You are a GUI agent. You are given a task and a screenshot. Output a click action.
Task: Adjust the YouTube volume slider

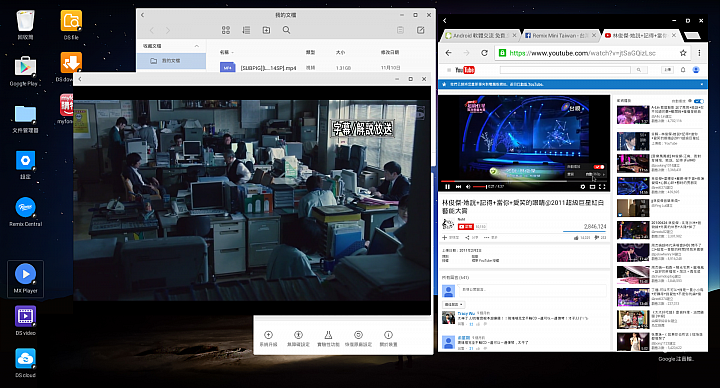click(x=479, y=186)
